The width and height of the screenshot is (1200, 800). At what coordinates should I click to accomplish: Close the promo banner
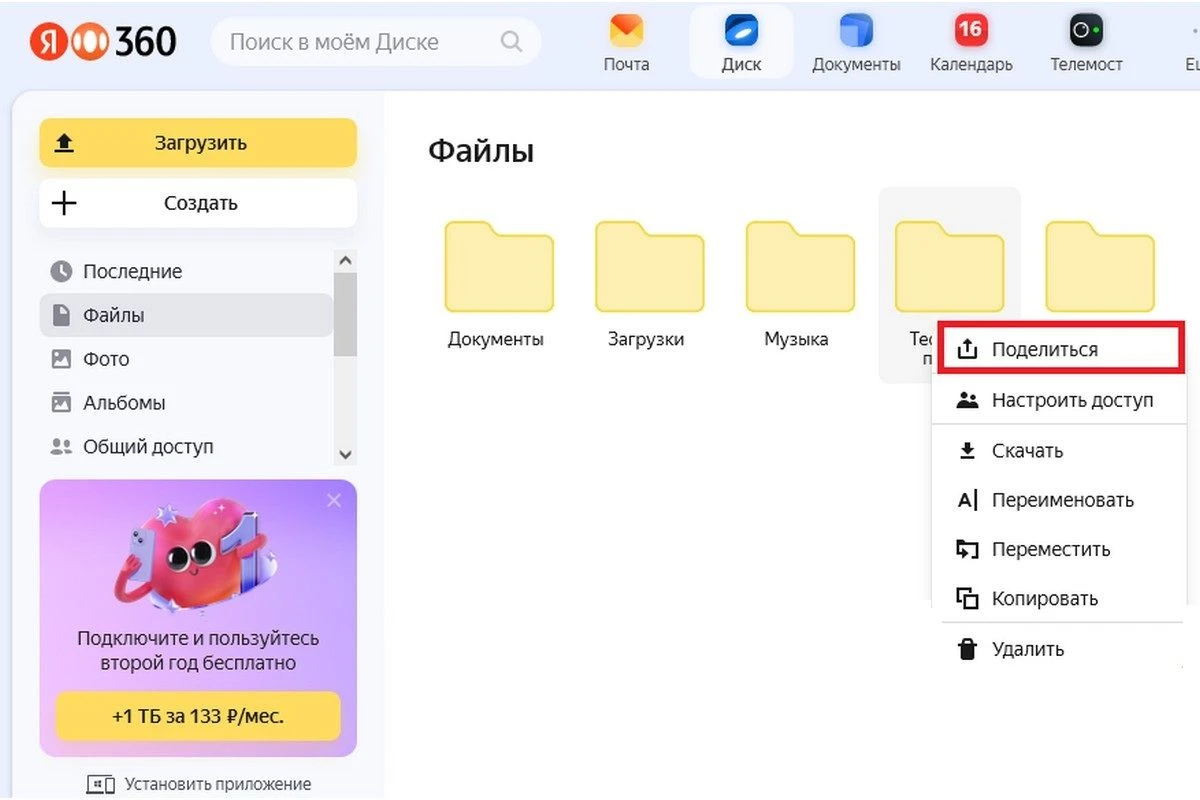pos(334,501)
